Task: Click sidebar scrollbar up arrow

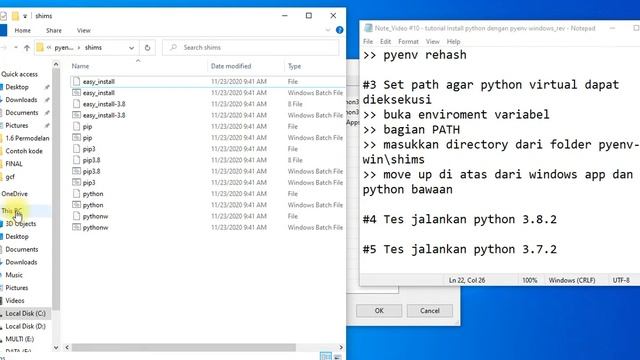Action: (56, 64)
